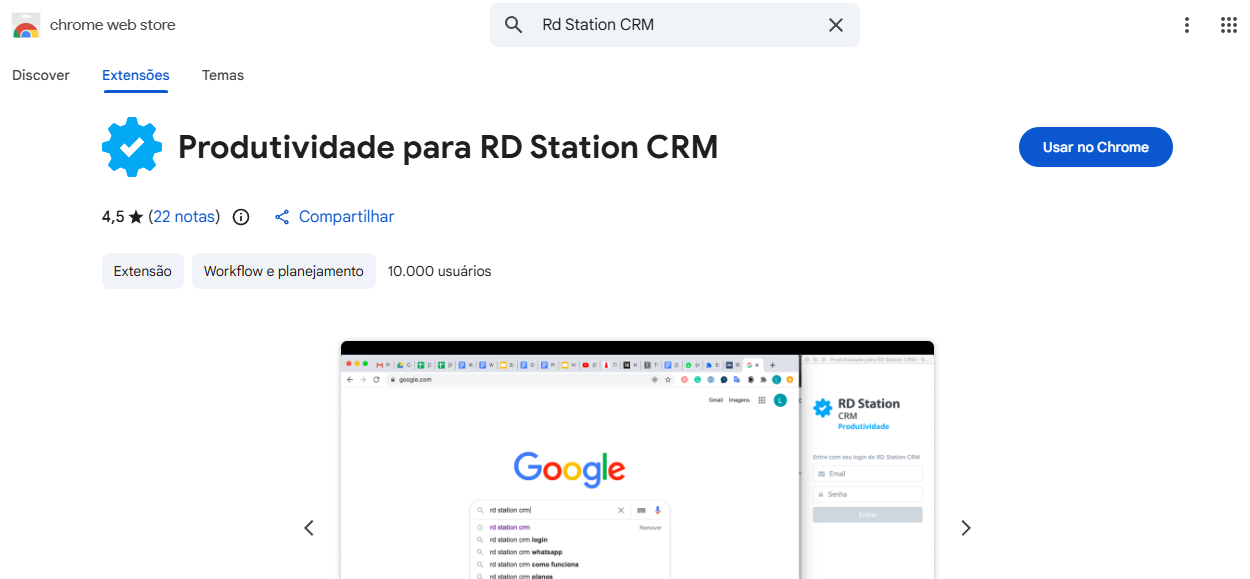The height and width of the screenshot is (579, 1250).
Task: Click the 10.000 usuários text
Action: point(440,271)
